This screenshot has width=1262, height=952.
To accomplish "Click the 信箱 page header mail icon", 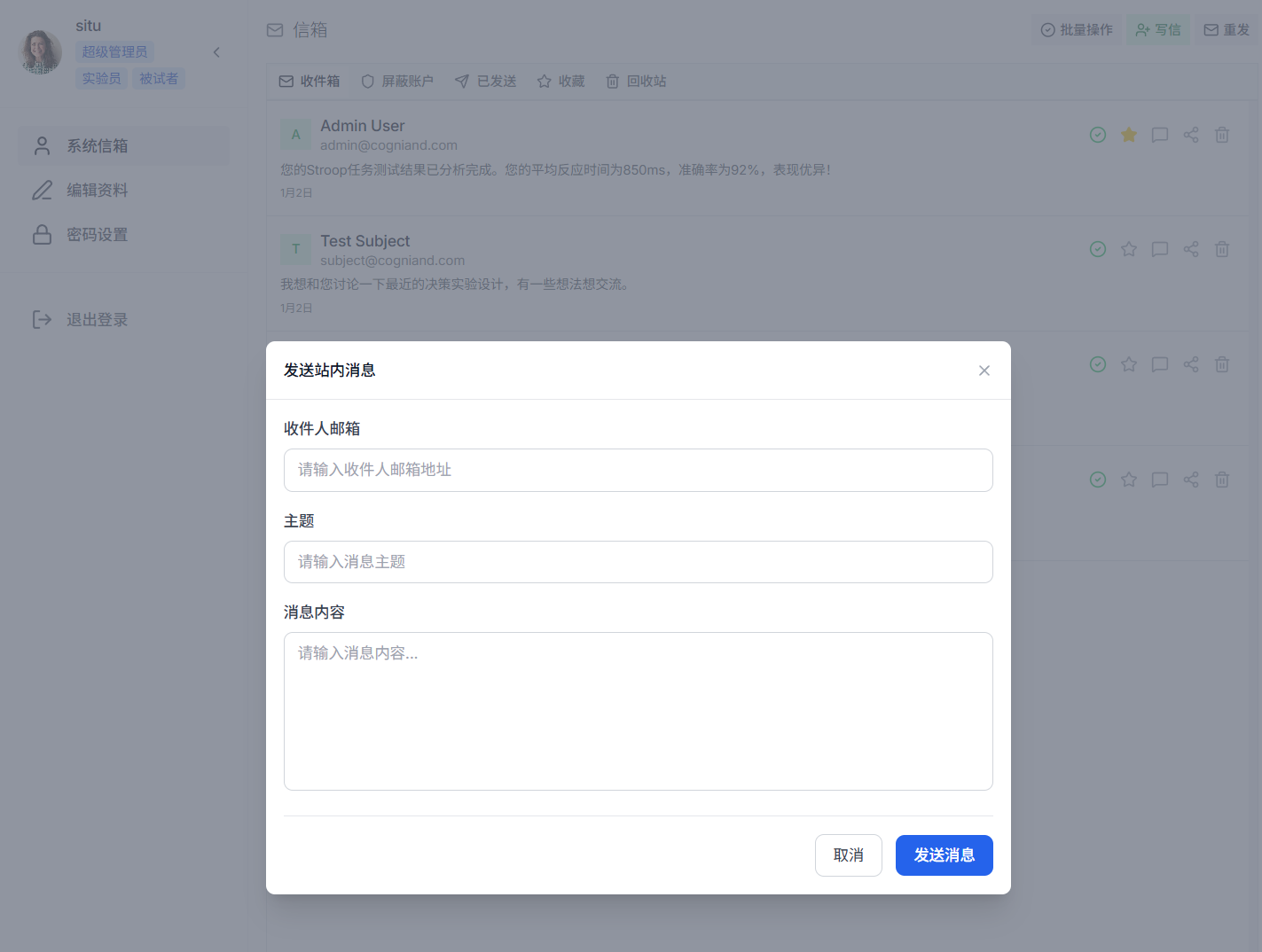I will tap(275, 30).
